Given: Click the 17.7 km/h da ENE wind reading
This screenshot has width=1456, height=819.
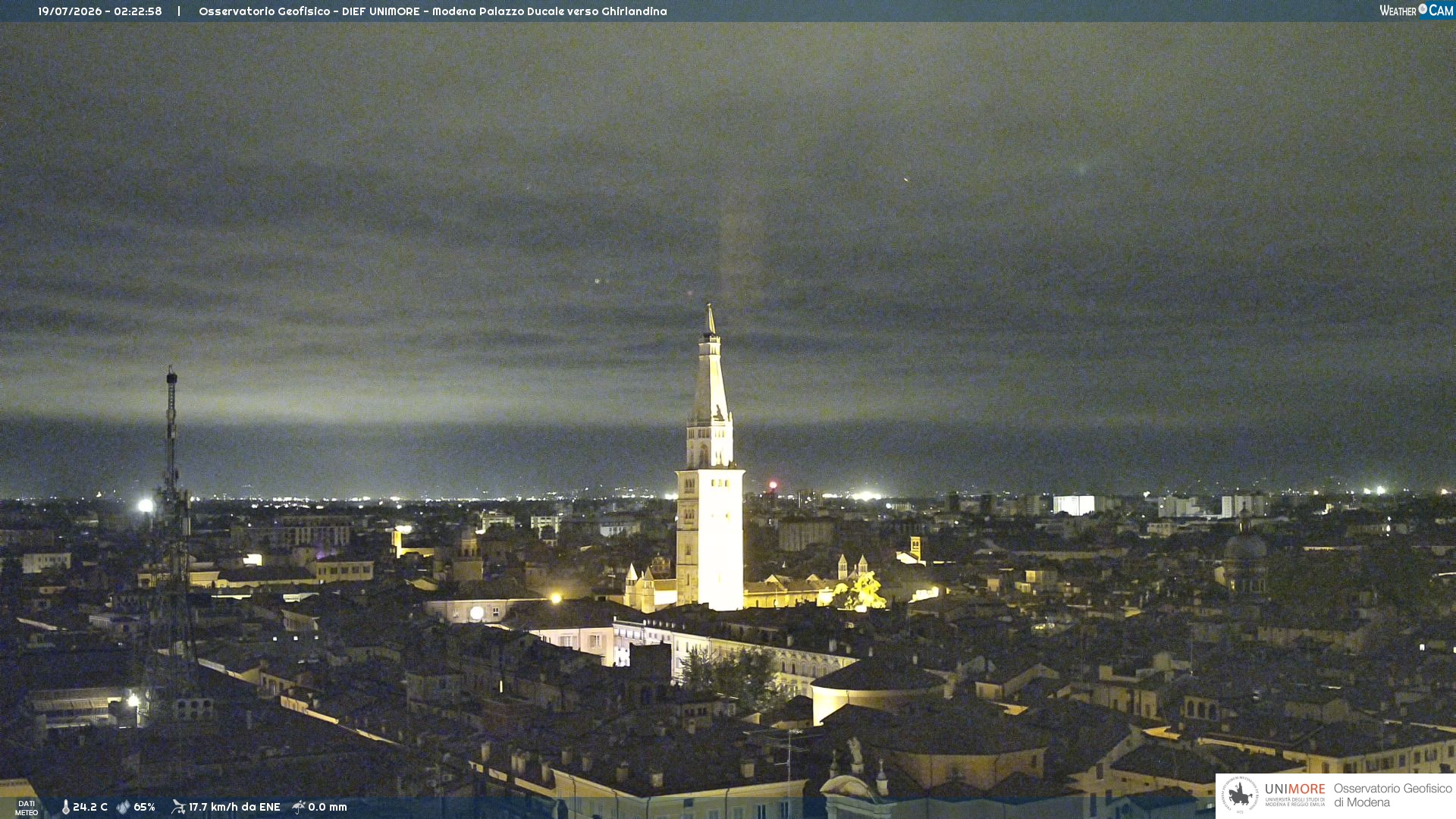Looking at the screenshot, I should pos(234,807).
